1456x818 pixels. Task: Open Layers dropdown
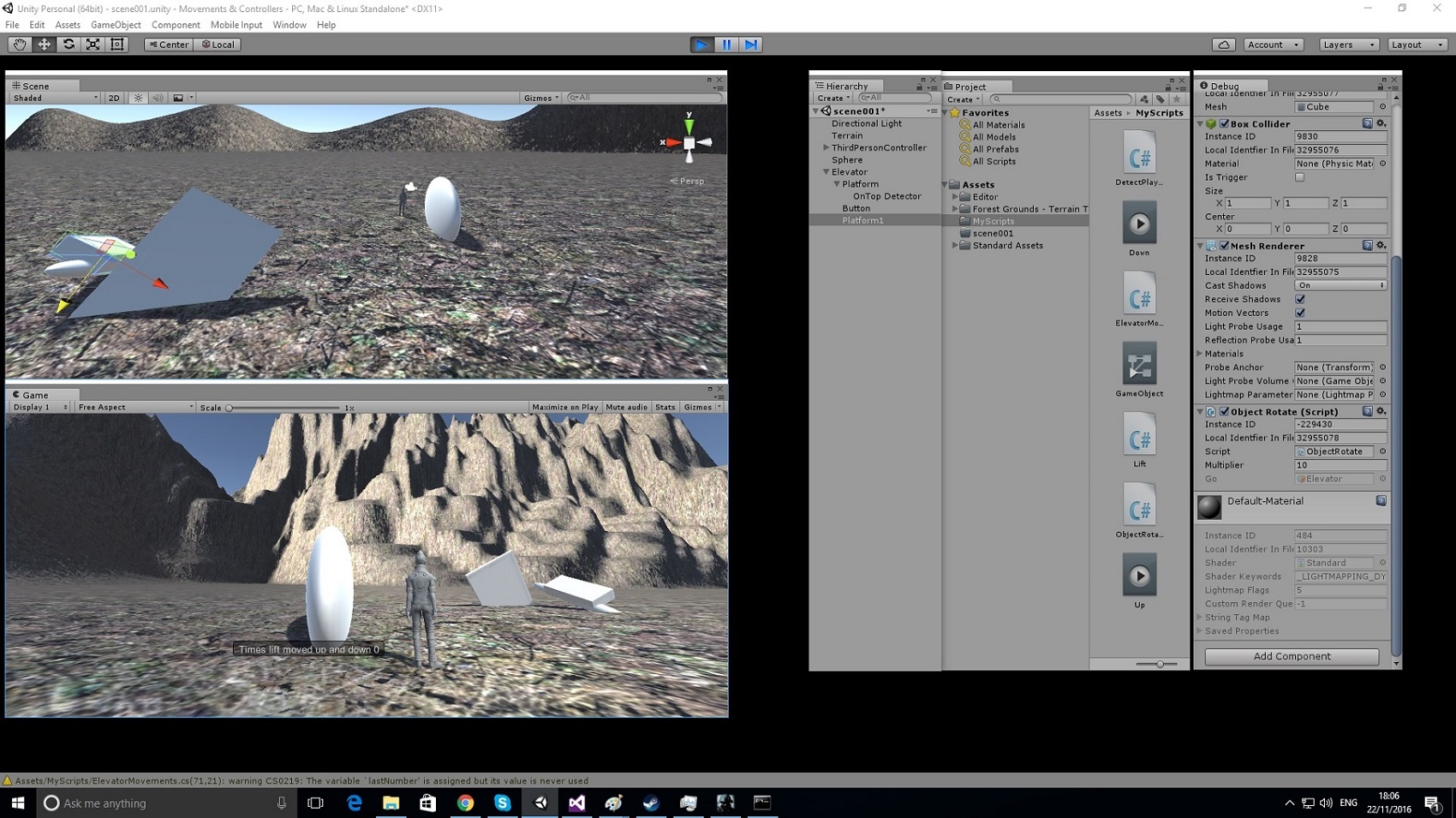(1348, 45)
